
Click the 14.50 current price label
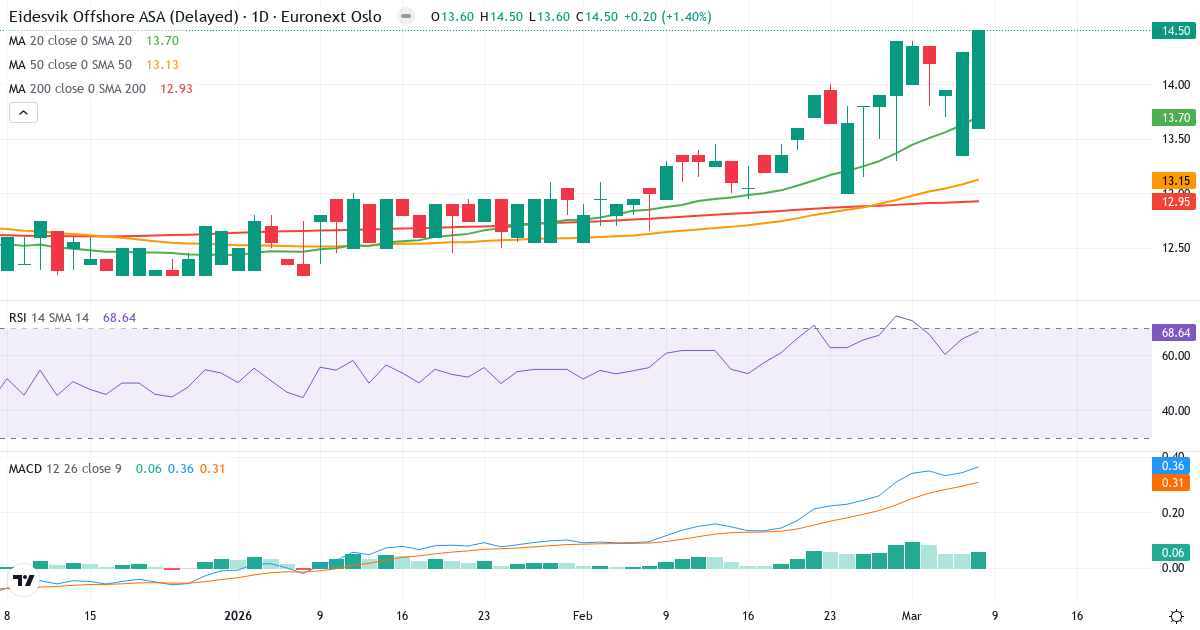click(x=1176, y=31)
